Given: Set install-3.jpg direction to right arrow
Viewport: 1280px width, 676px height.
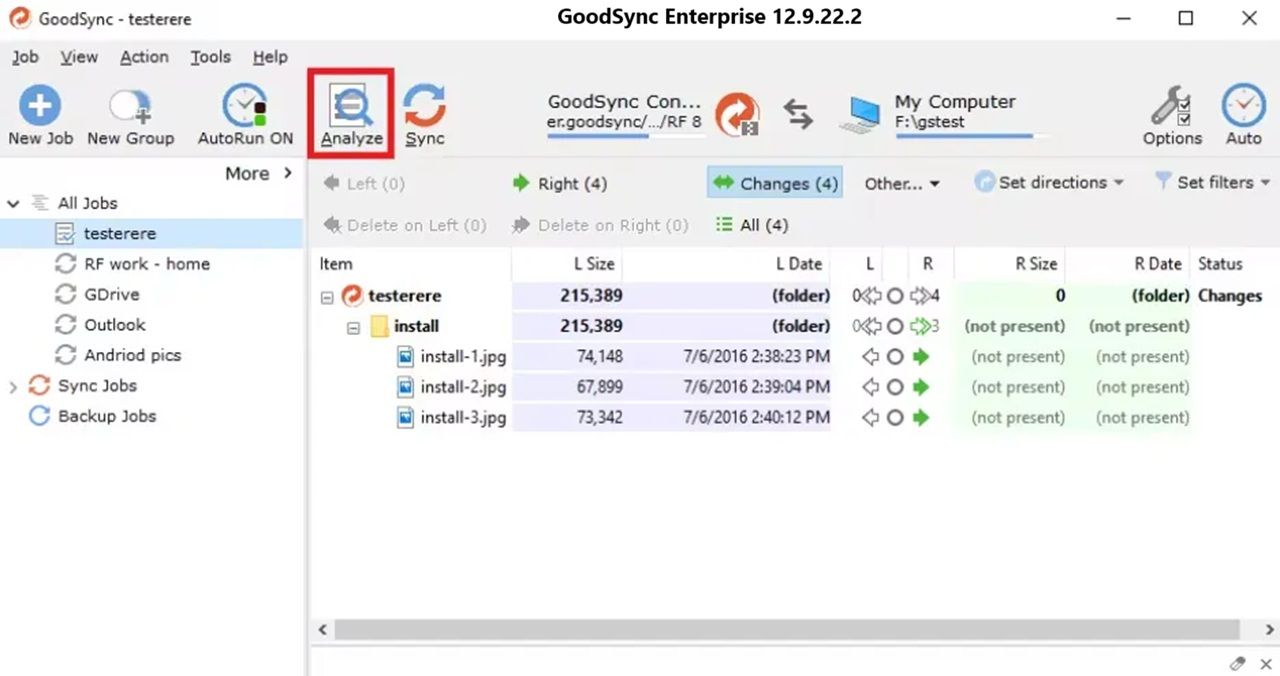Looking at the screenshot, I should tap(921, 417).
